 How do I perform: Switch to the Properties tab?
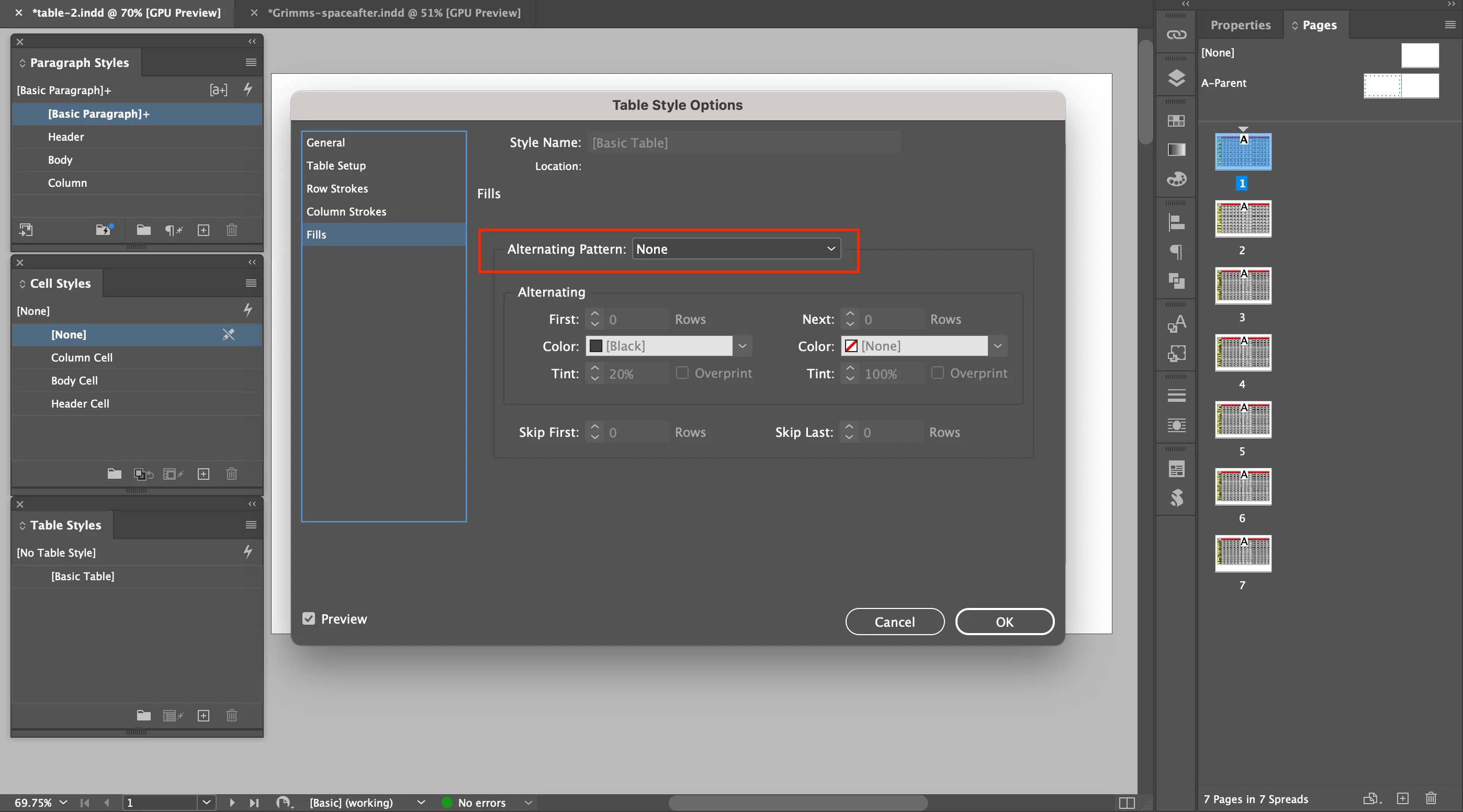[x=1241, y=25]
